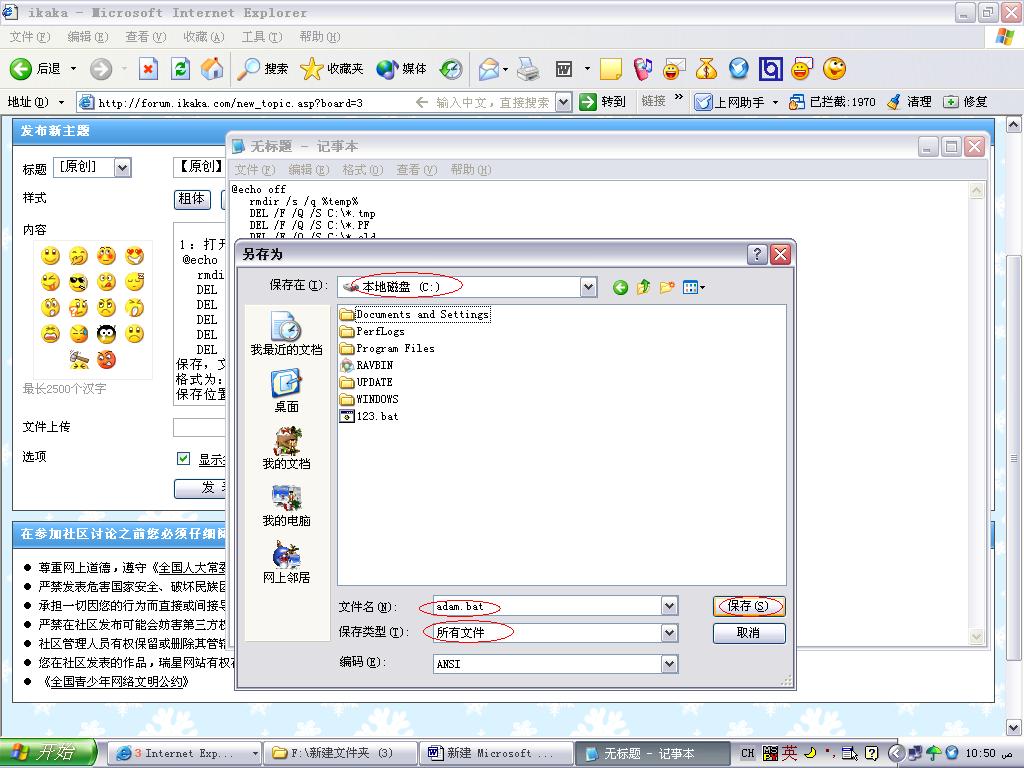This screenshot has width=1024, height=768.
Task: Open the Back button history dropdown arrow
Action: coord(73,69)
